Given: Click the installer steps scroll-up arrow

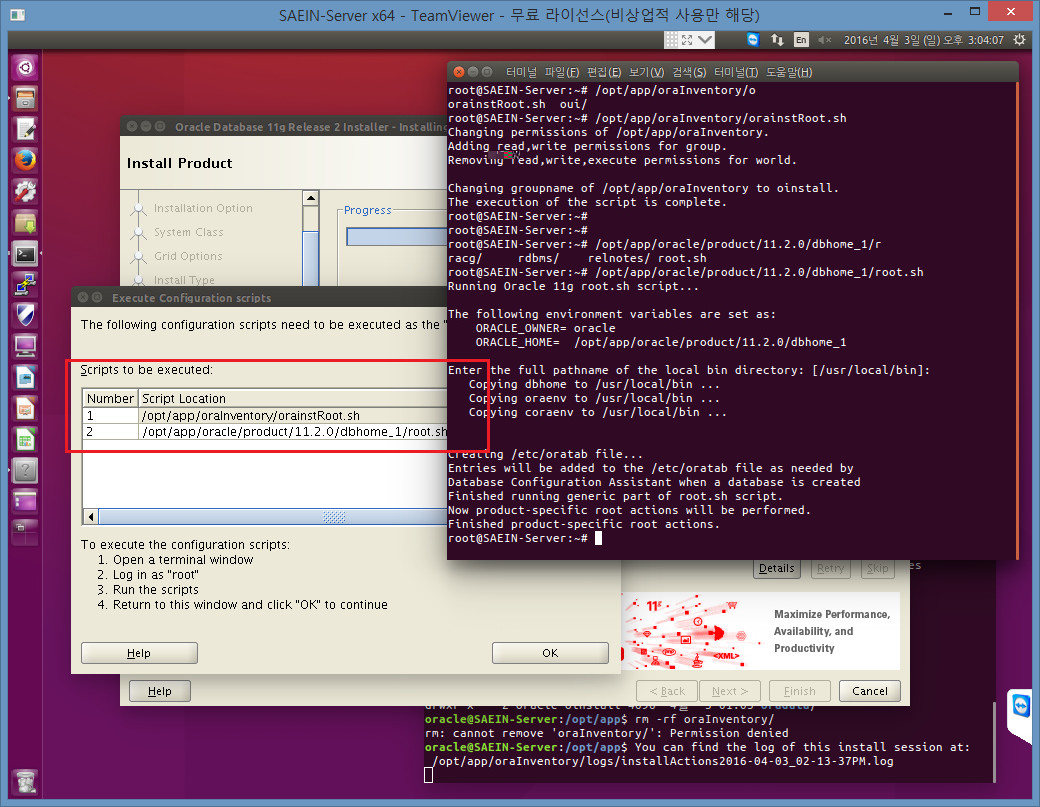Looking at the screenshot, I should (x=310, y=198).
